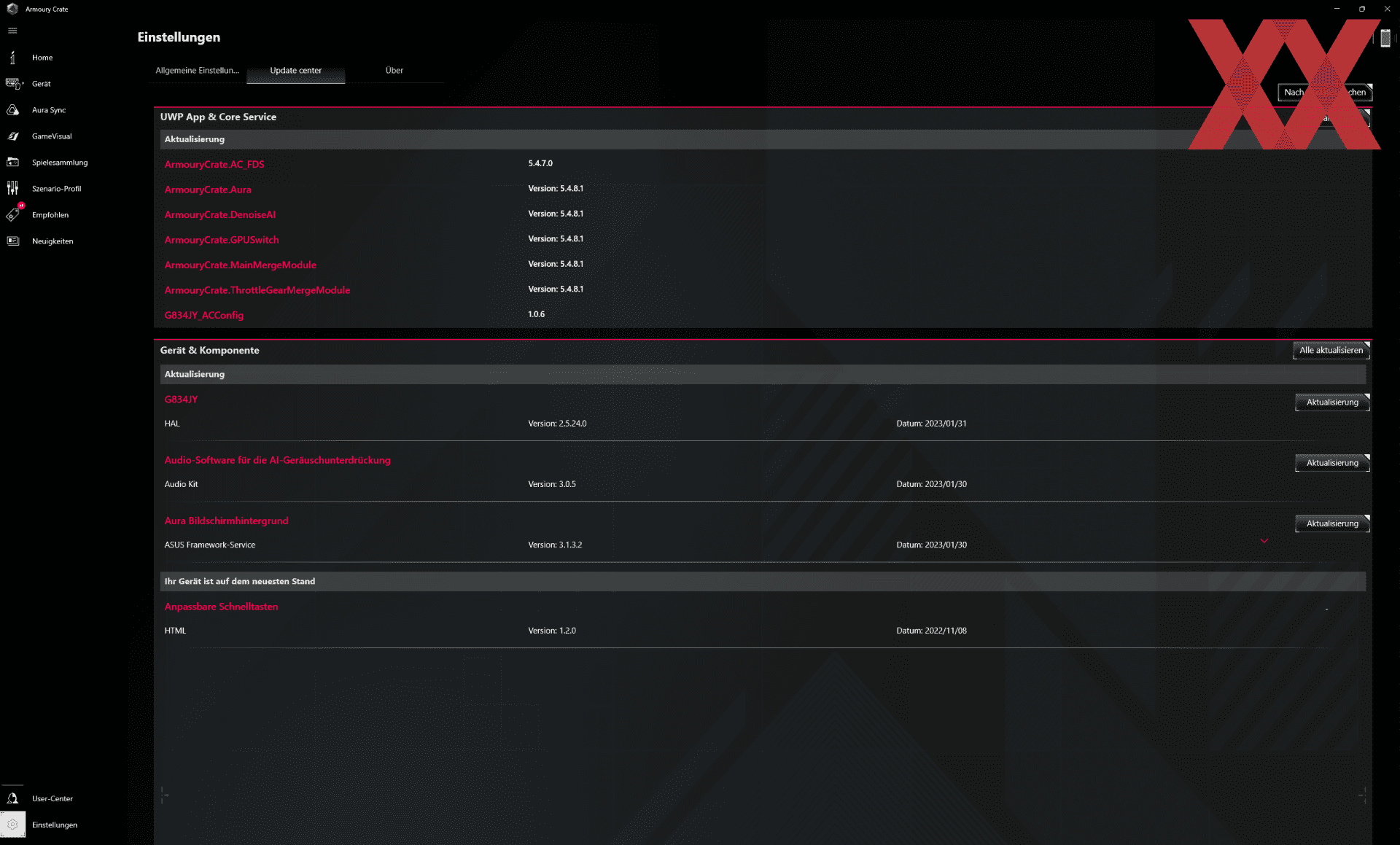This screenshot has width=1400, height=845.
Task: Toggle the hamburger menu icon
Action: [12, 31]
